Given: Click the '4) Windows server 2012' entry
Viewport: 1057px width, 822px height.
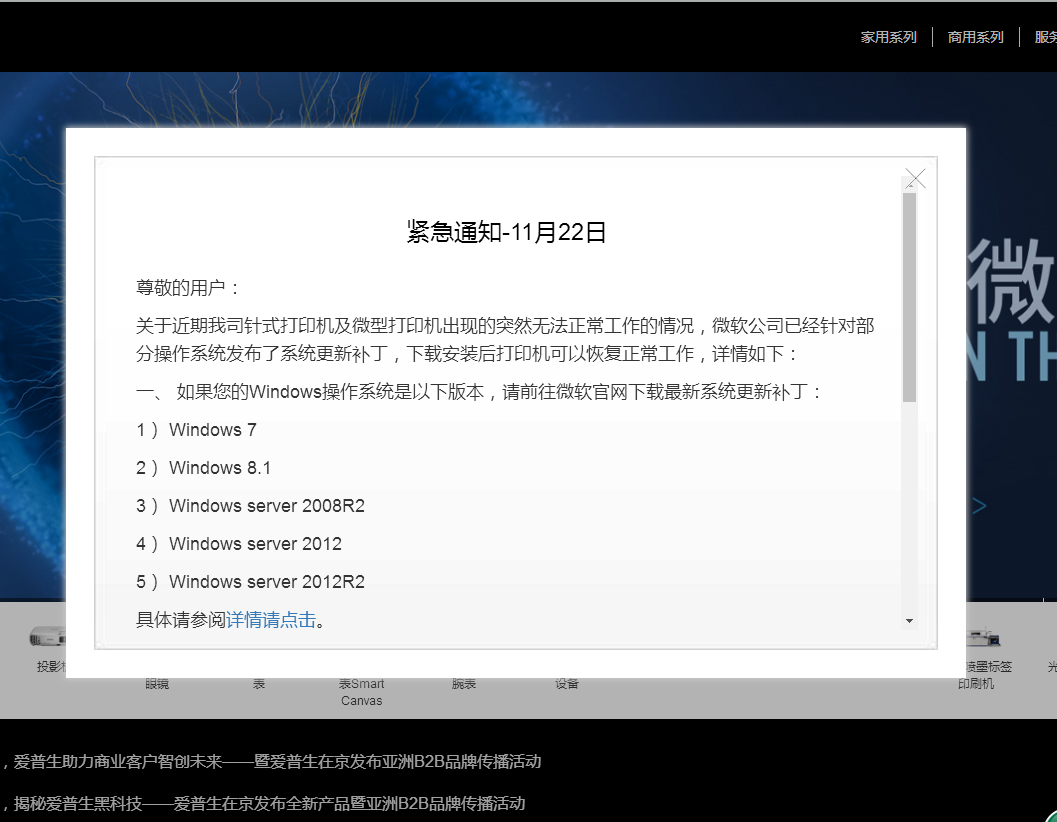Looking at the screenshot, I should click(x=239, y=544).
